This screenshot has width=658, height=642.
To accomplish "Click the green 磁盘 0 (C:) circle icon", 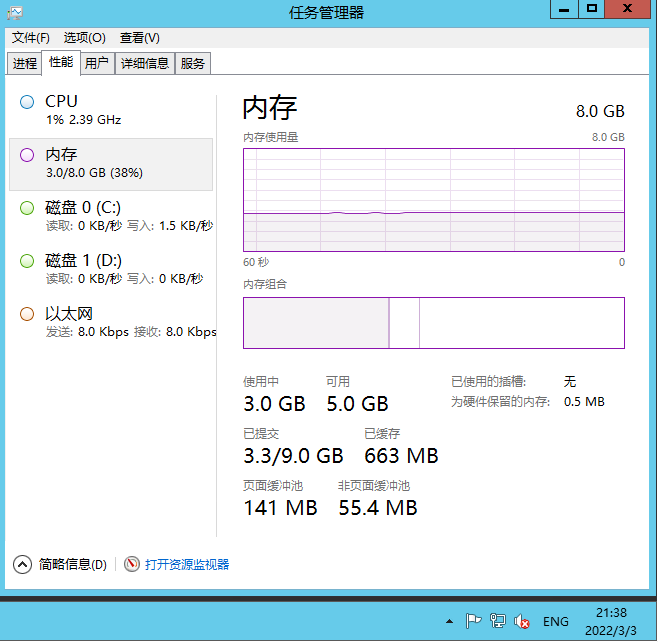I will pyautogui.click(x=27, y=208).
